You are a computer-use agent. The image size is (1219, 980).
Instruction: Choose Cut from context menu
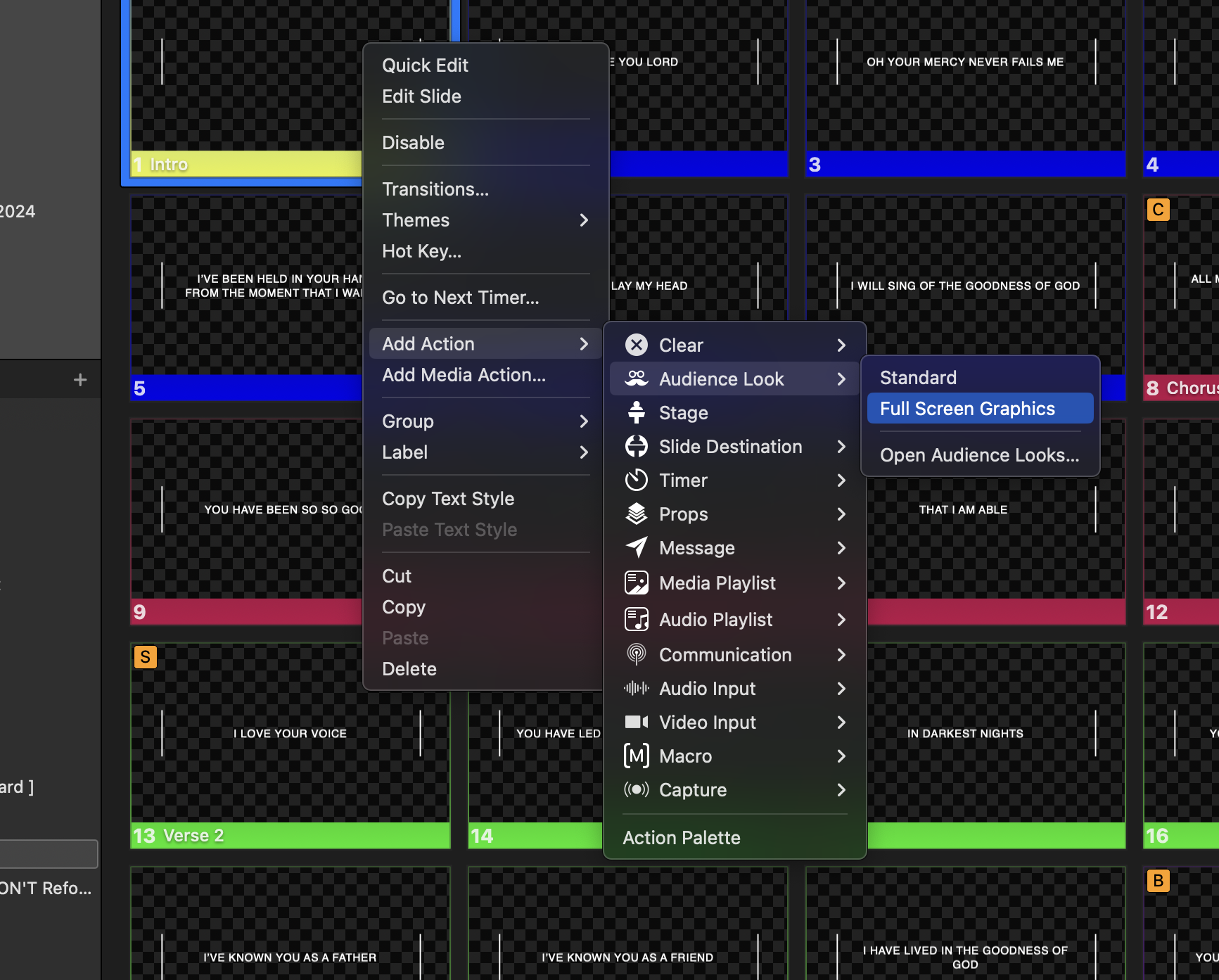485,576
